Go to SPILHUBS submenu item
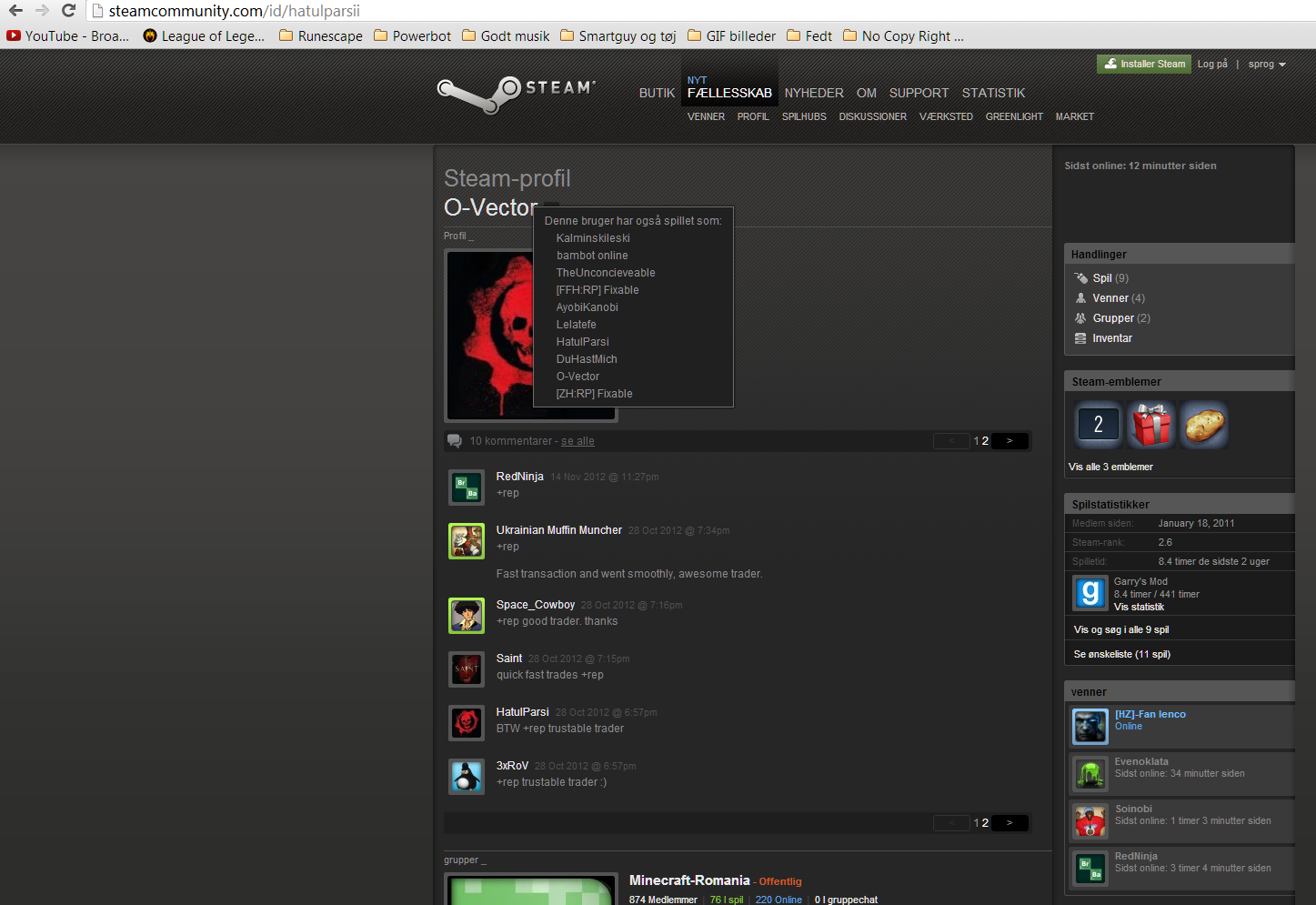The image size is (1316, 905). click(x=804, y=116)
